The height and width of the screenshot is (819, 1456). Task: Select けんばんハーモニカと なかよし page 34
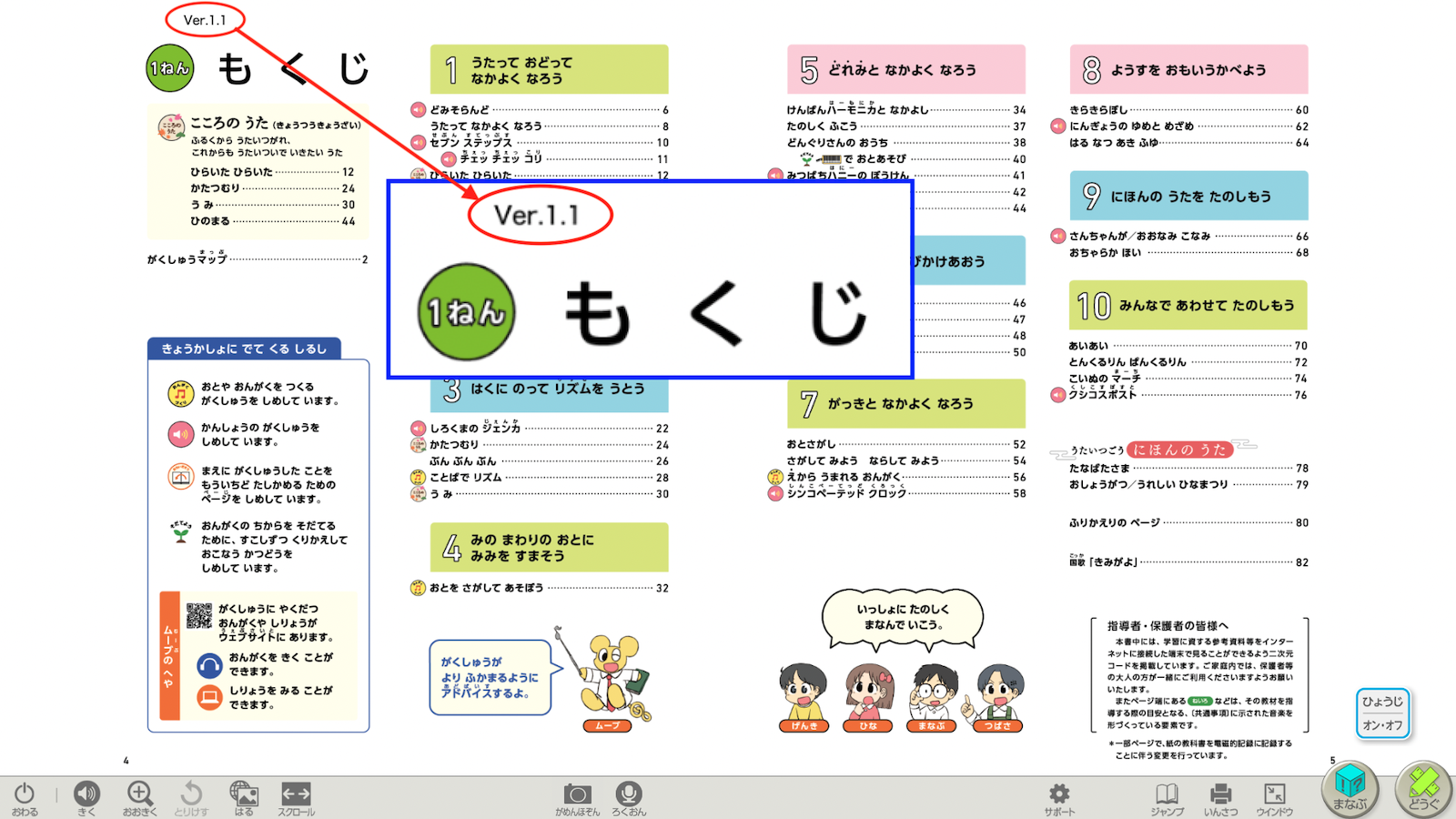tap(906, 110)
